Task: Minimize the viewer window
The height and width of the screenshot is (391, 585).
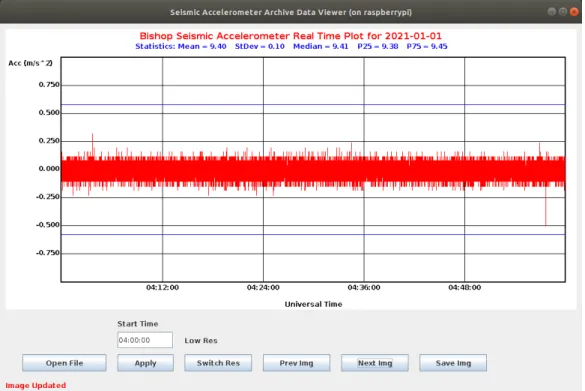Action: click(552, 12)
